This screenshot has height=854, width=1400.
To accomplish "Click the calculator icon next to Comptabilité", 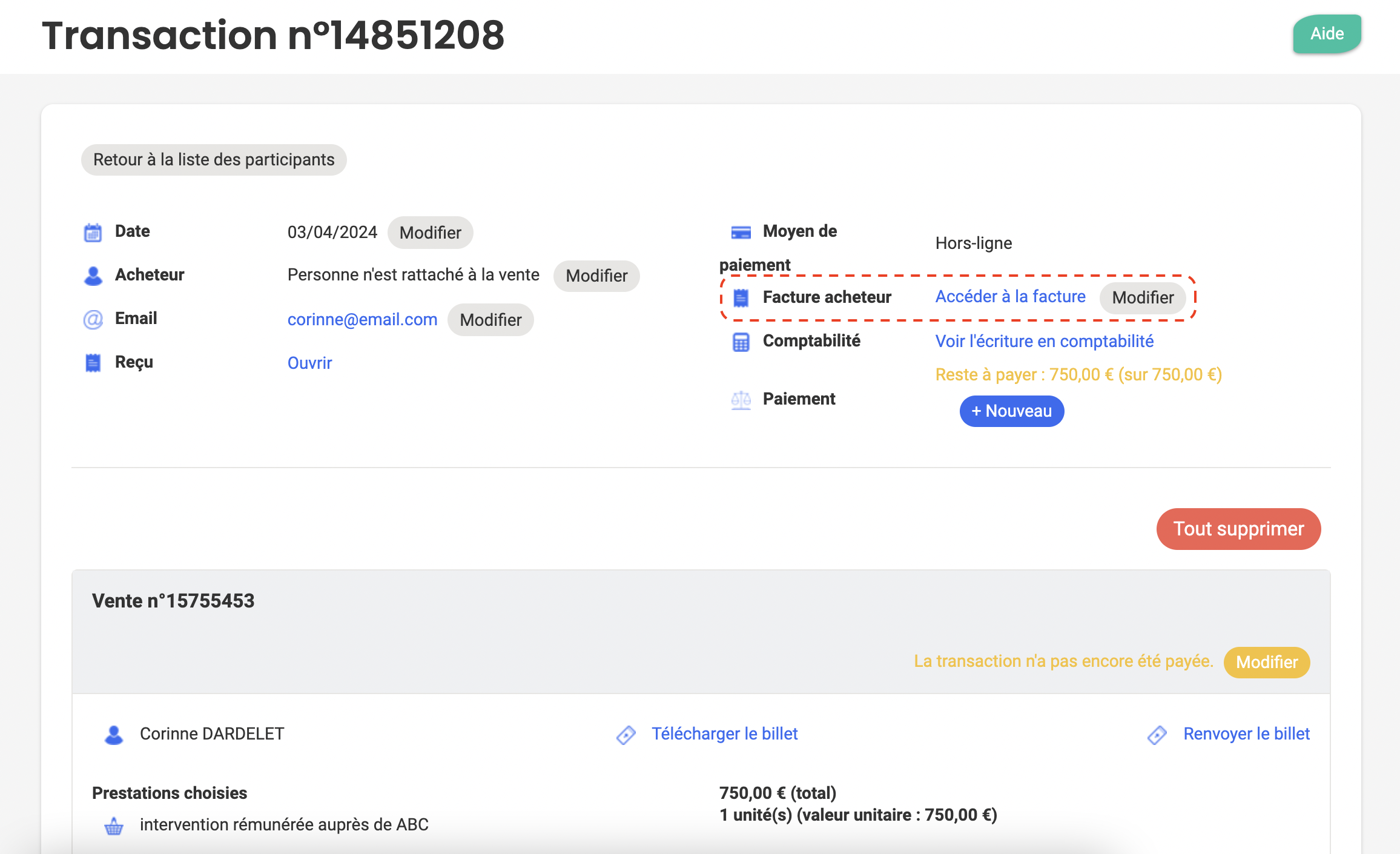I will [x=741, y=342].
